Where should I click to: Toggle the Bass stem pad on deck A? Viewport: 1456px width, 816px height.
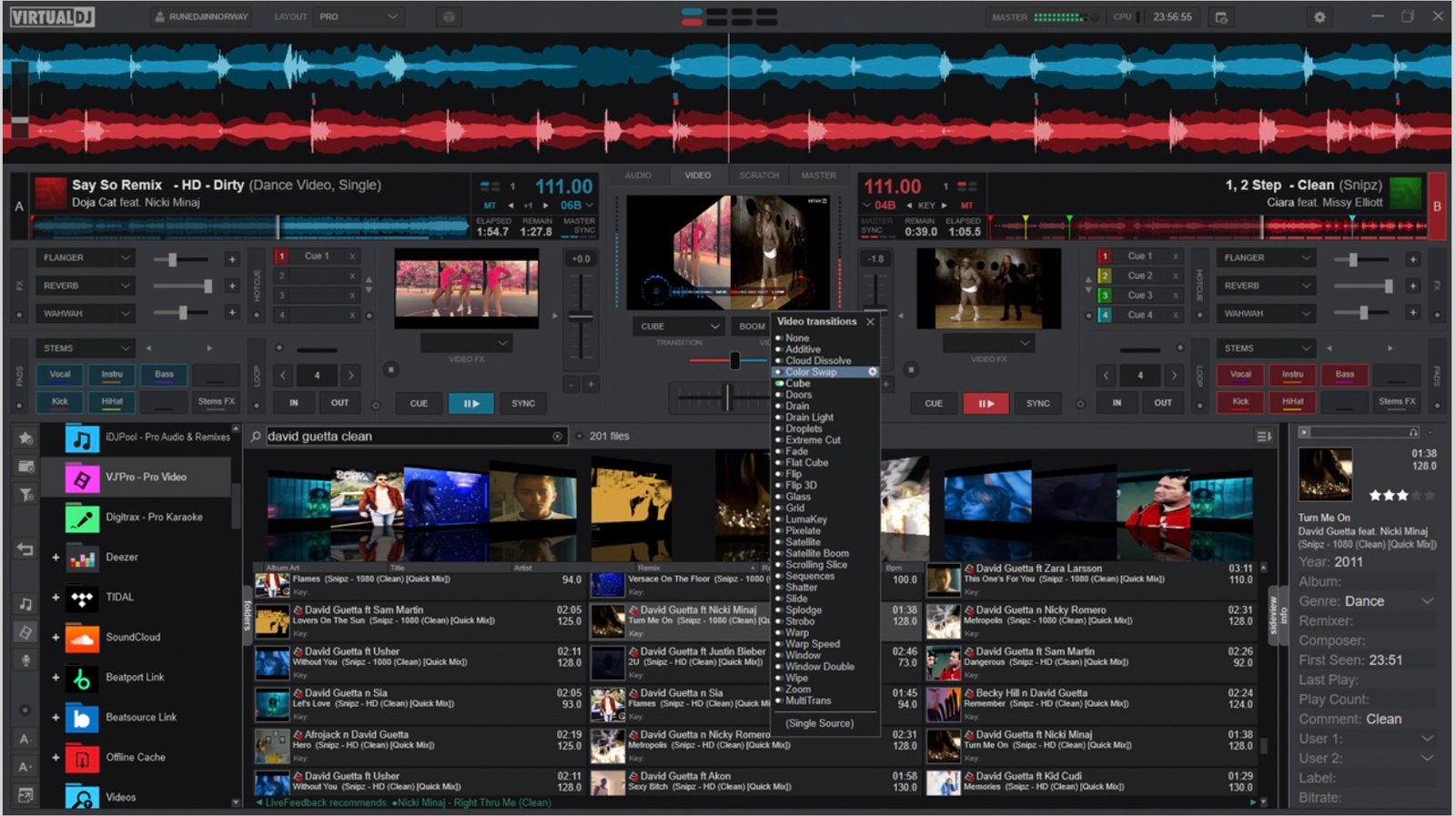[164, 375]
